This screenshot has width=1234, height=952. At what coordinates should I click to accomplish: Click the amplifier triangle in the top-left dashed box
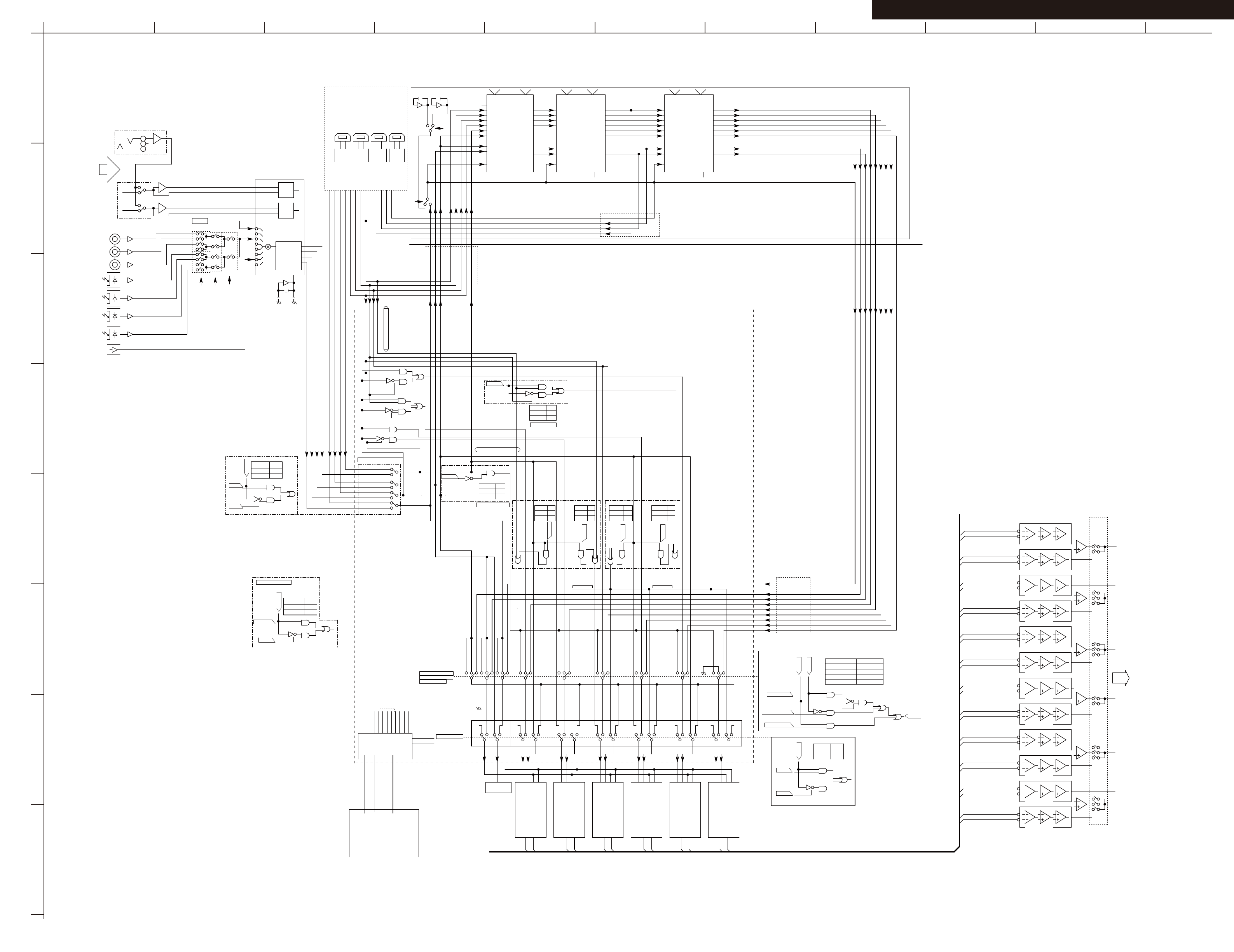click(x=157, y=138)
